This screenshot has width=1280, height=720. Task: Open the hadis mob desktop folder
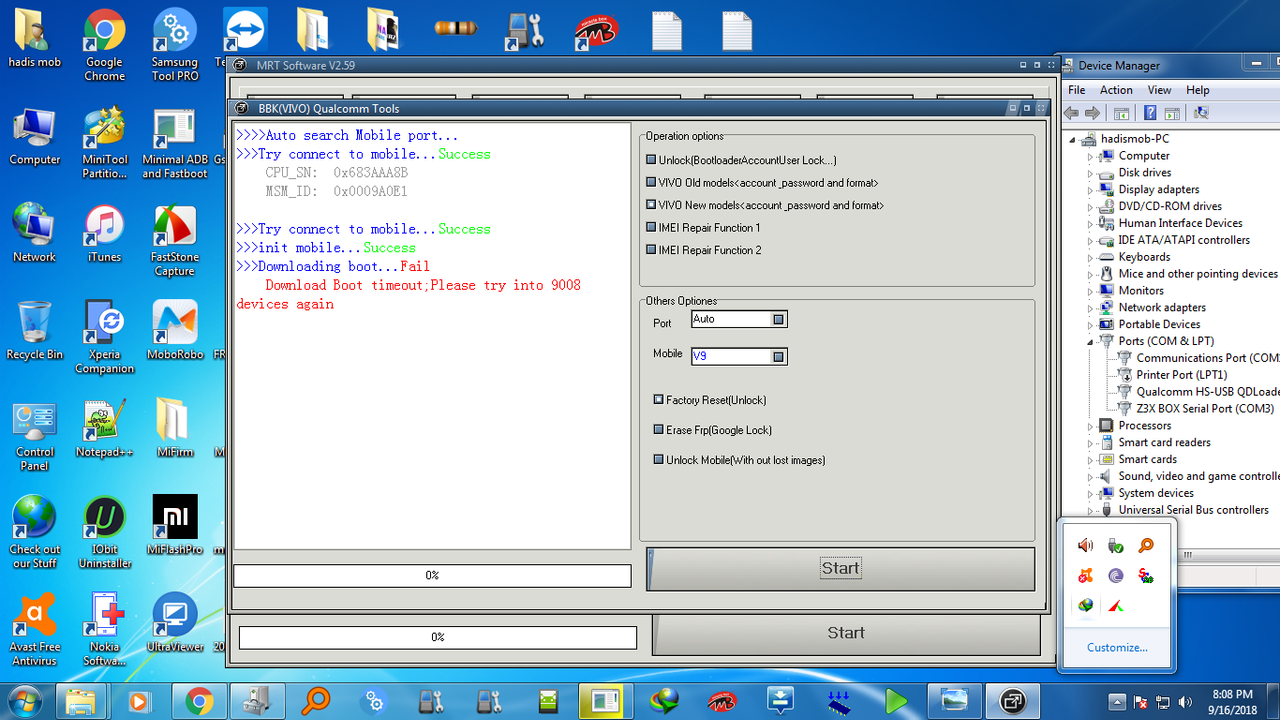click(35, 38)
